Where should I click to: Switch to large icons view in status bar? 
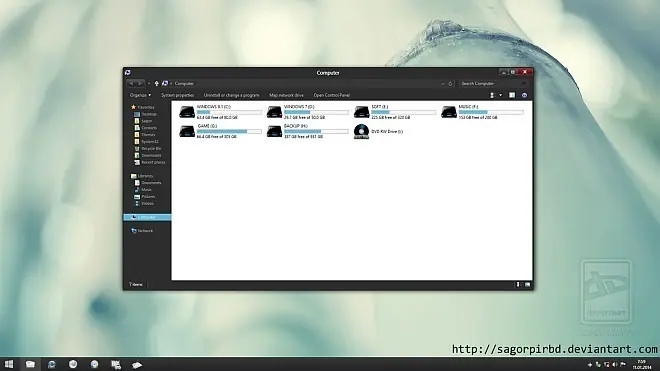(527, 285)
